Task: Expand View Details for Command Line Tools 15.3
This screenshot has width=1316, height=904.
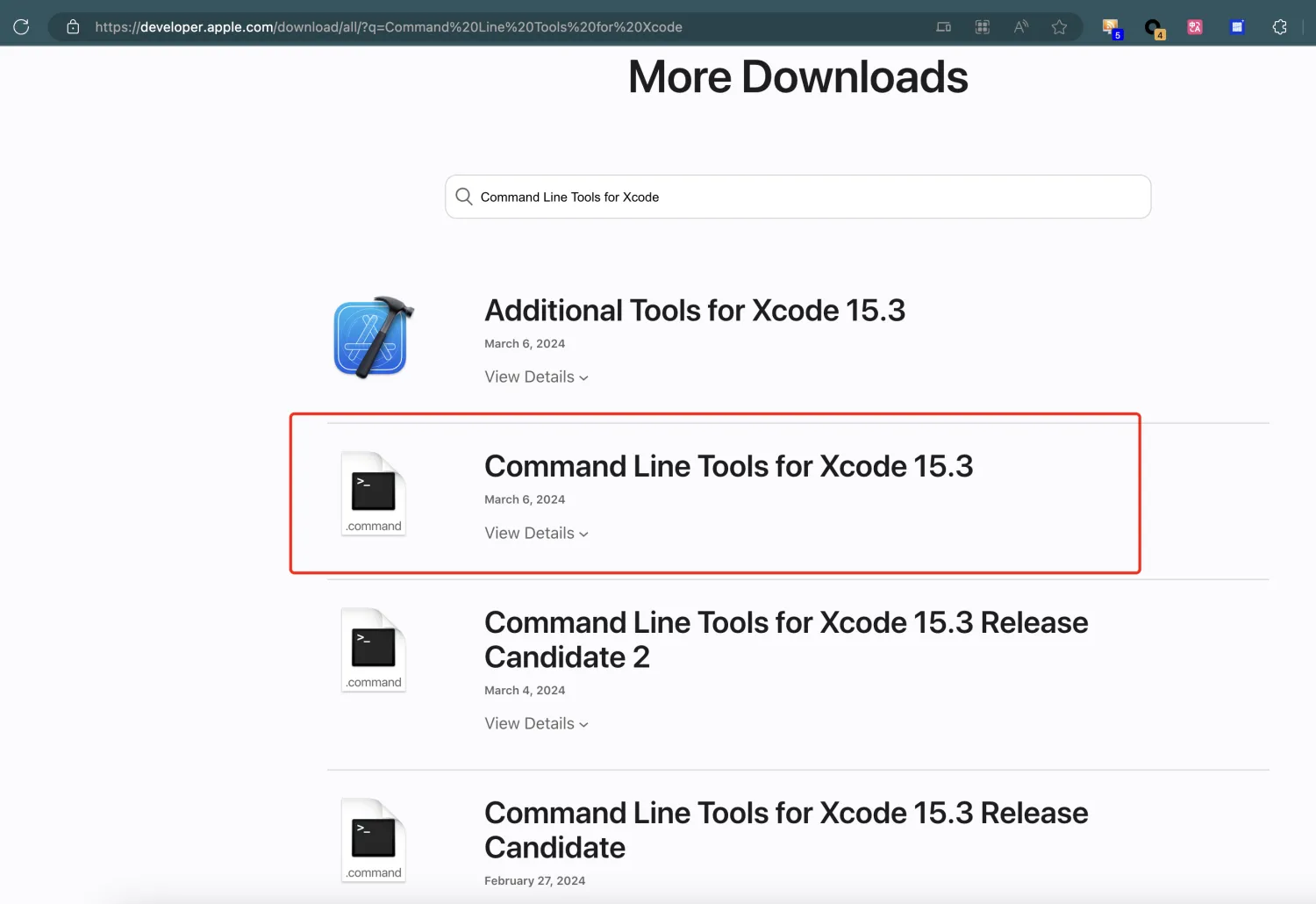Action: point(536,533)
